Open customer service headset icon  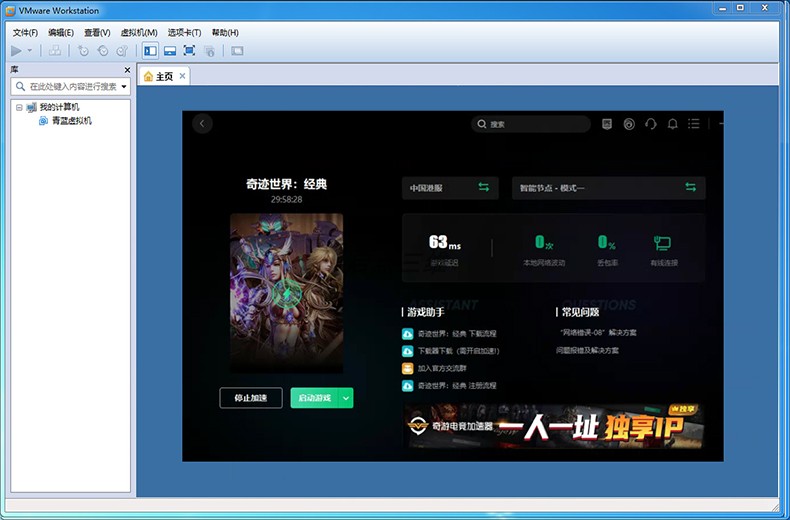point(650,124)
